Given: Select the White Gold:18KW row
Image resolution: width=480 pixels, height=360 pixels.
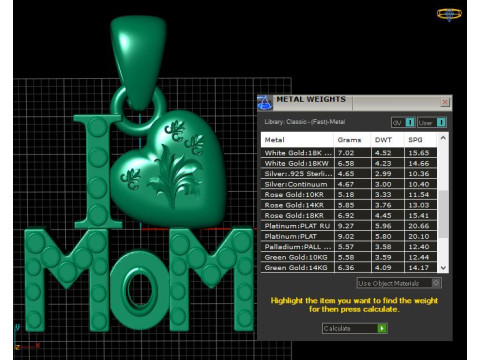Looking at the screenshot, I should 349,163.
